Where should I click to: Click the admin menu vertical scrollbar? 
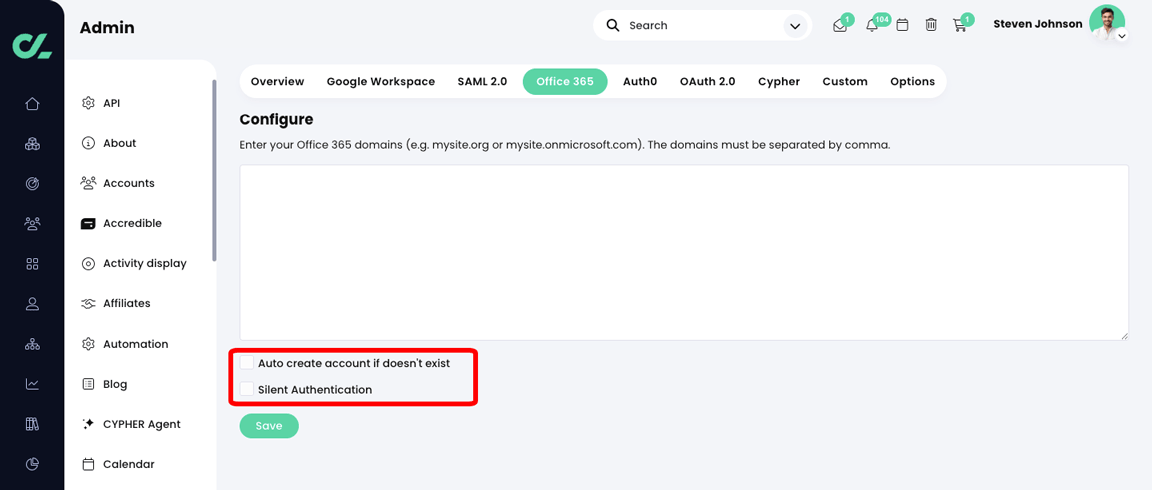(x=215, y=170)
